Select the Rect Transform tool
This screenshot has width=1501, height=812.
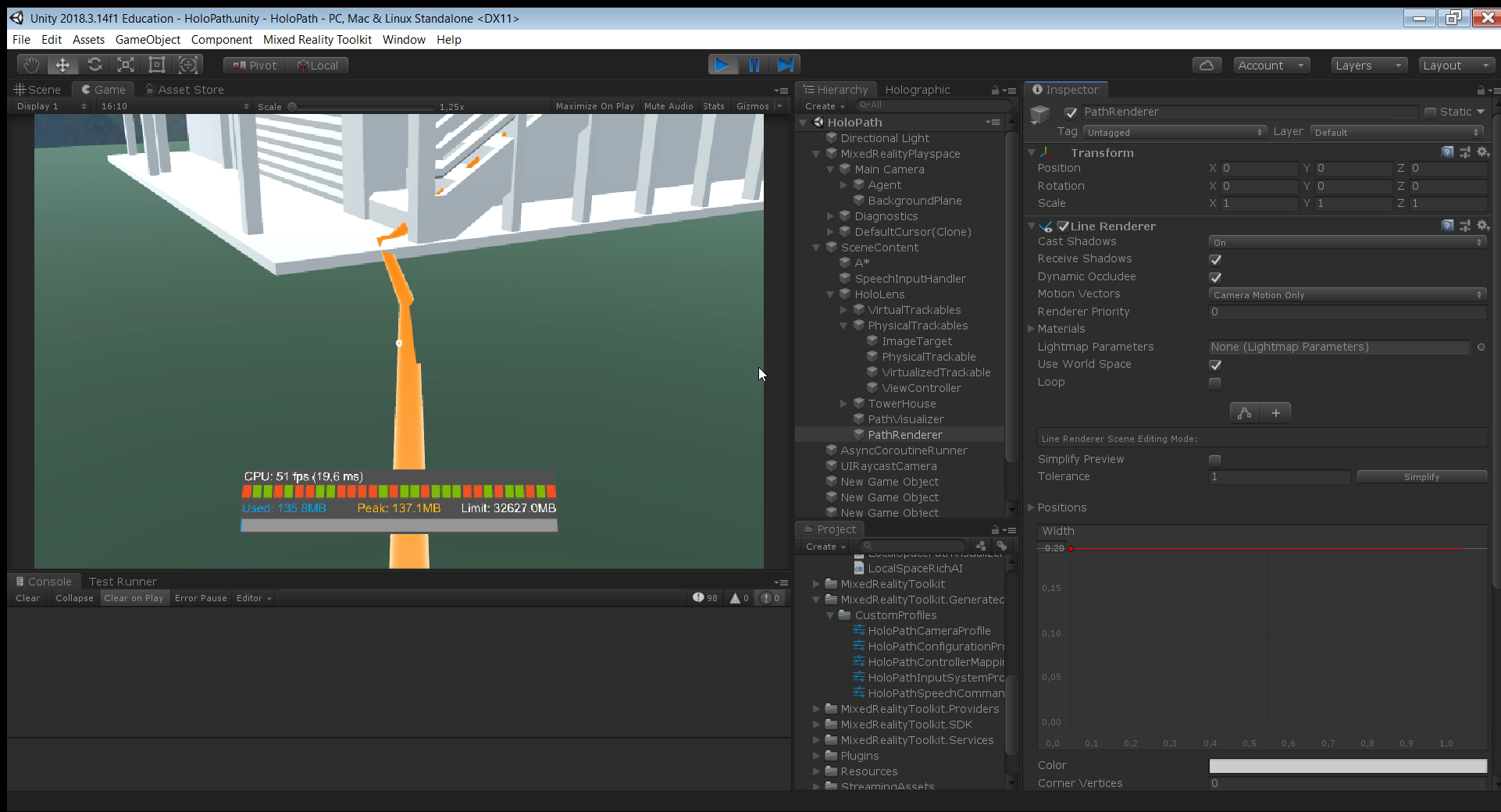tap(157, 65)
